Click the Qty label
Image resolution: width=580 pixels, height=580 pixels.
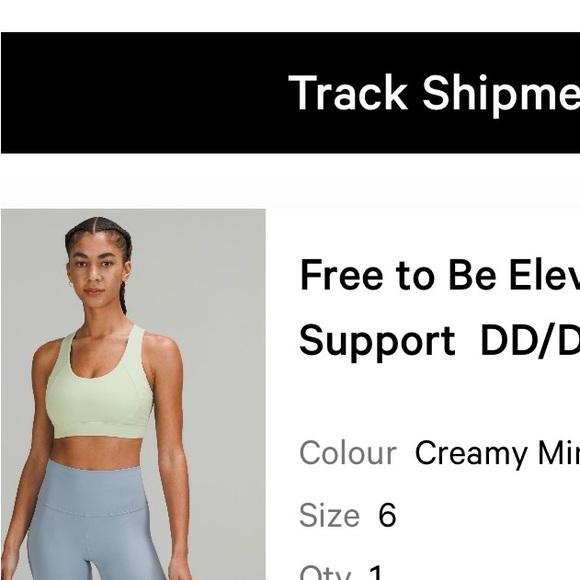click(x=325, y=572)
